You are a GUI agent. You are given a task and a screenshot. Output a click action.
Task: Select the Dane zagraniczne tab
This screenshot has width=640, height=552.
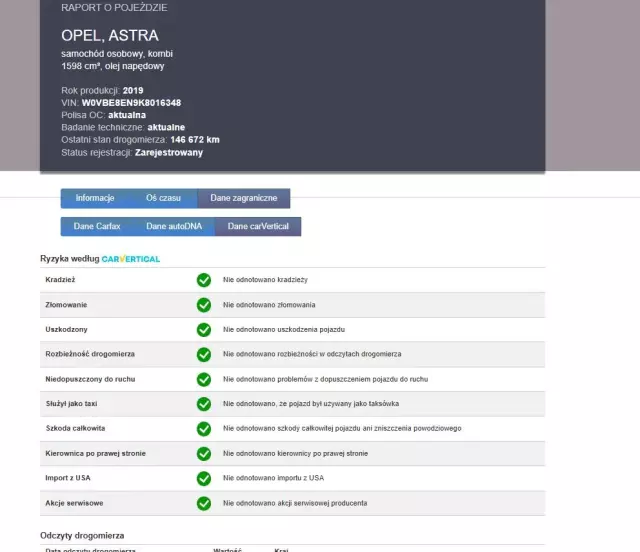pyautogui.click(x=243, y=198)
